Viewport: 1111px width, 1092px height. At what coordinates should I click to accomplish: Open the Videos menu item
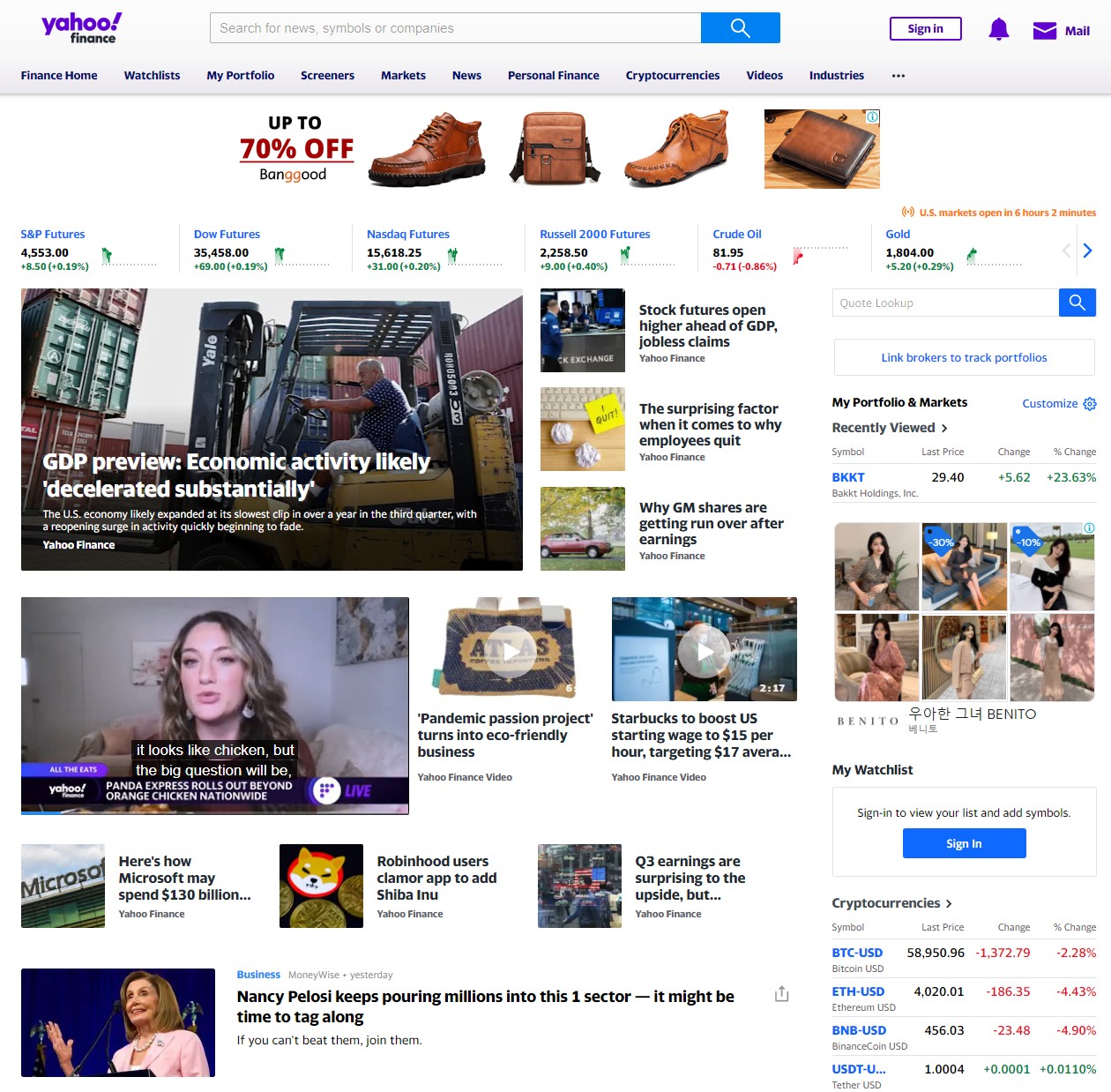[764, 76]
